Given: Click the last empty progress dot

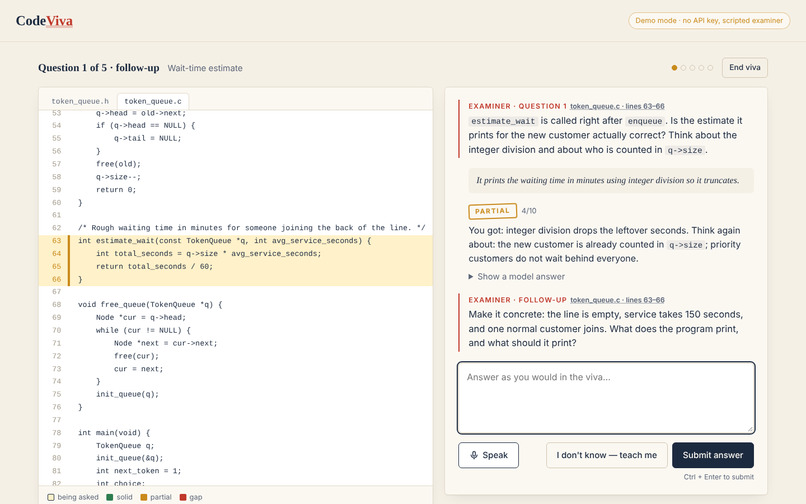Looking at the screenshot, I should [710, 68].
